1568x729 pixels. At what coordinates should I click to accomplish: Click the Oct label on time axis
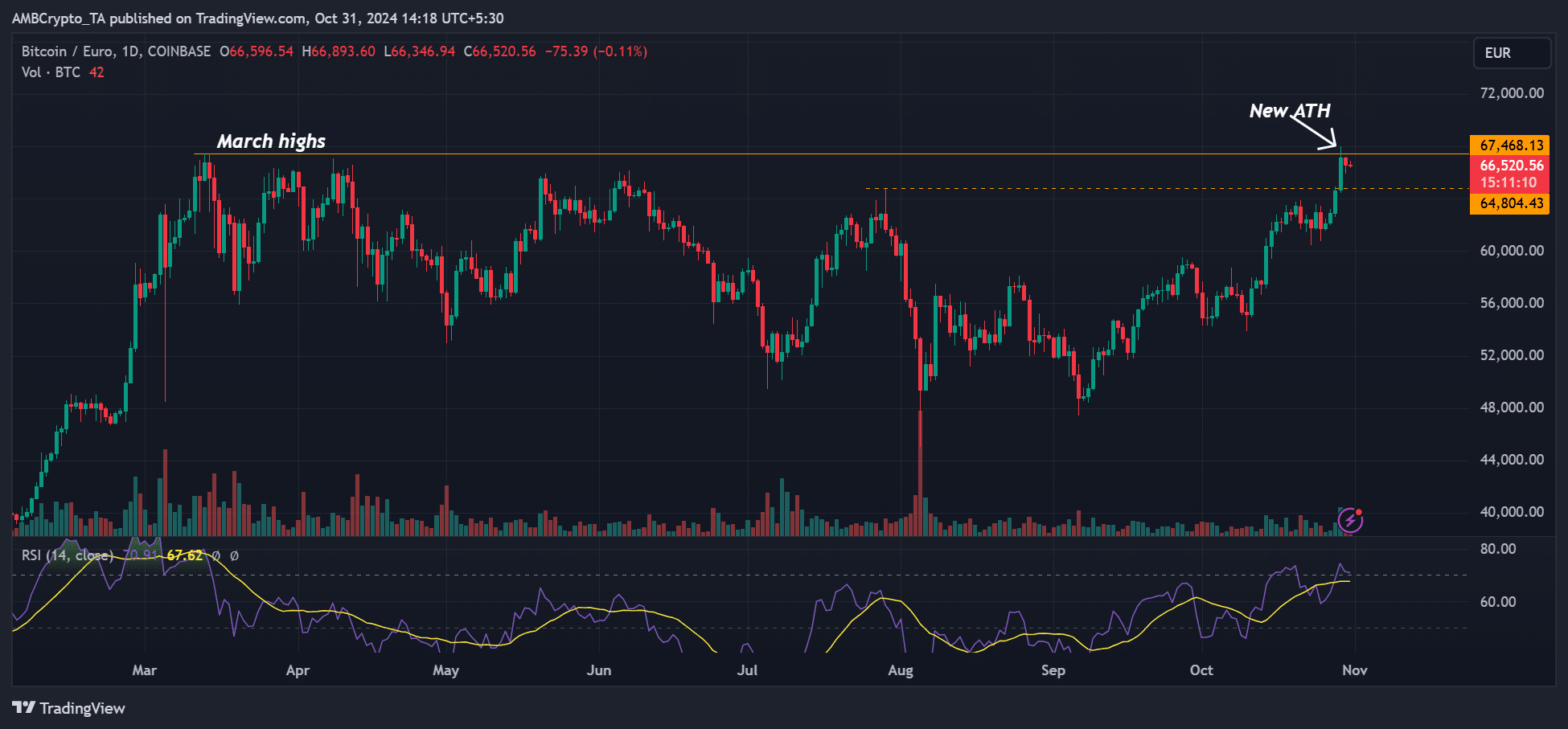click(1201, 670)
